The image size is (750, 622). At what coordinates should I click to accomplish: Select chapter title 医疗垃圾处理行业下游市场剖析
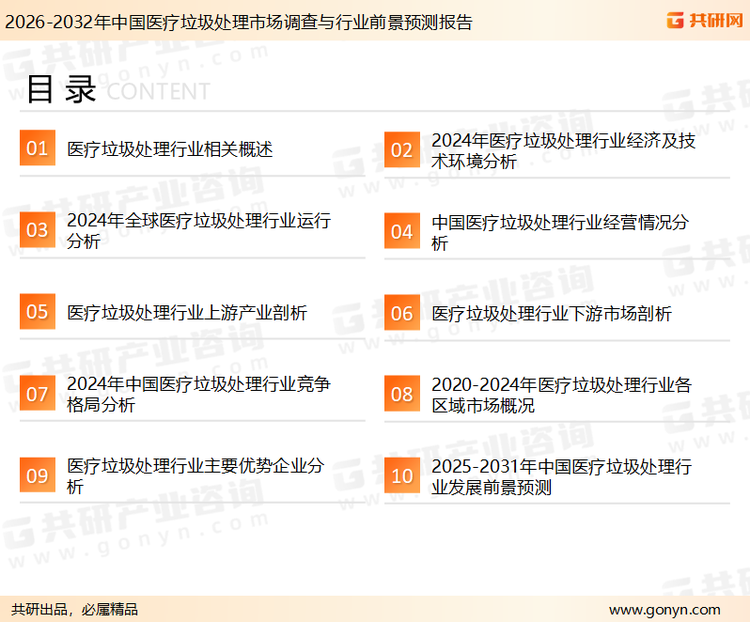551,314
